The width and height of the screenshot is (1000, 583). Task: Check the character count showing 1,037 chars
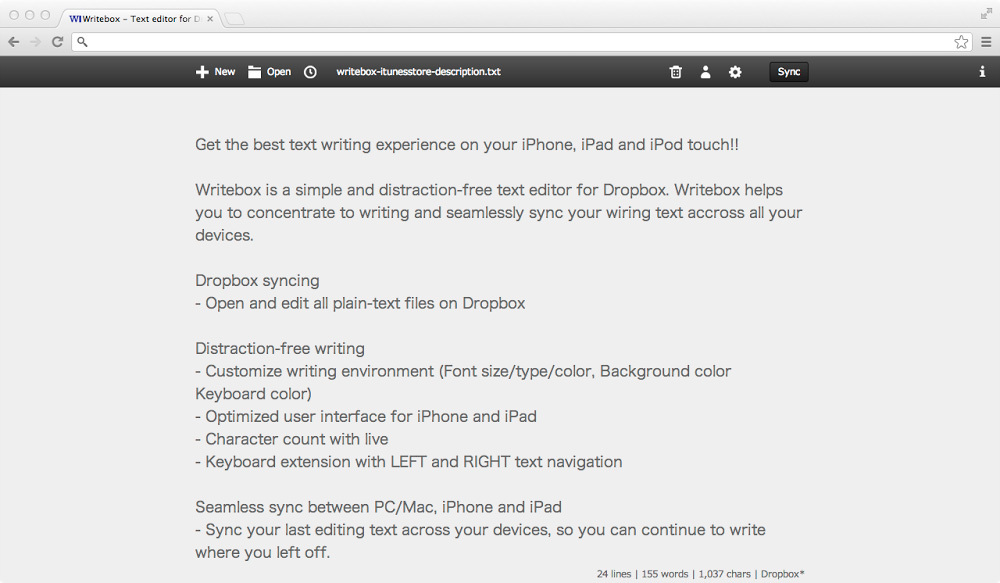click(x=723, y=573)
